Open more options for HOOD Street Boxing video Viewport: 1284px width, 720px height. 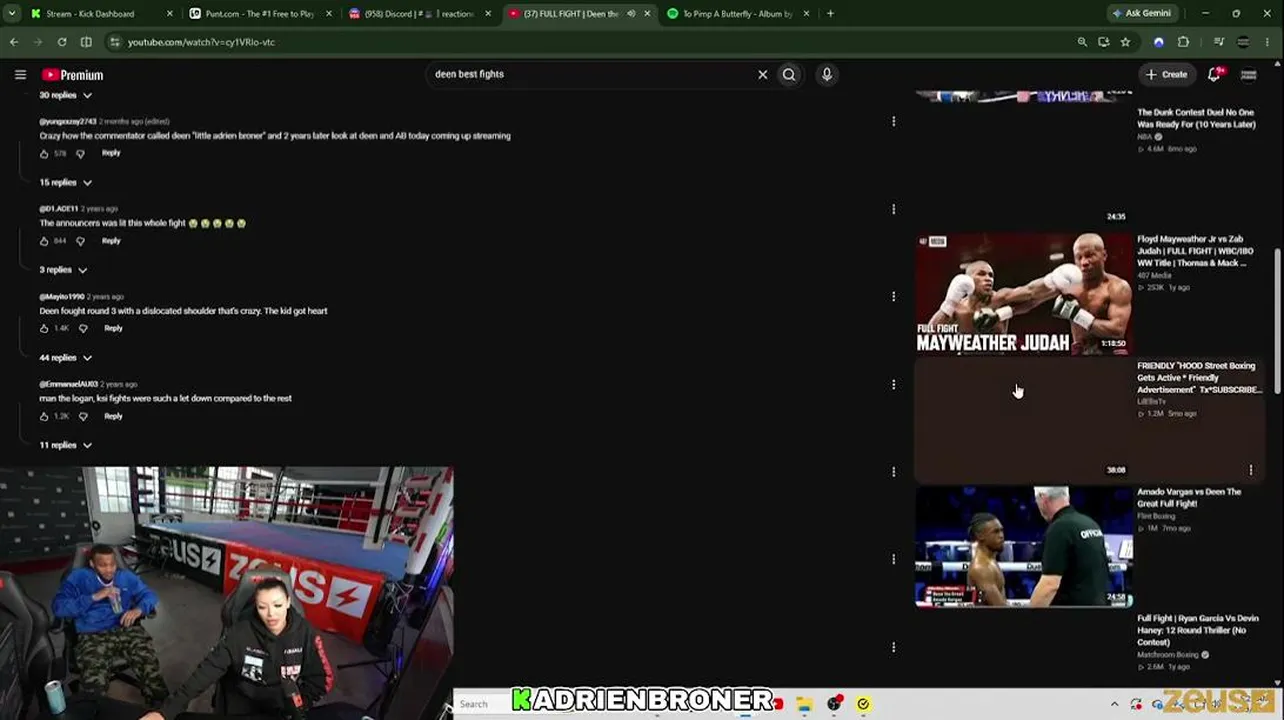coord(1251,470)
